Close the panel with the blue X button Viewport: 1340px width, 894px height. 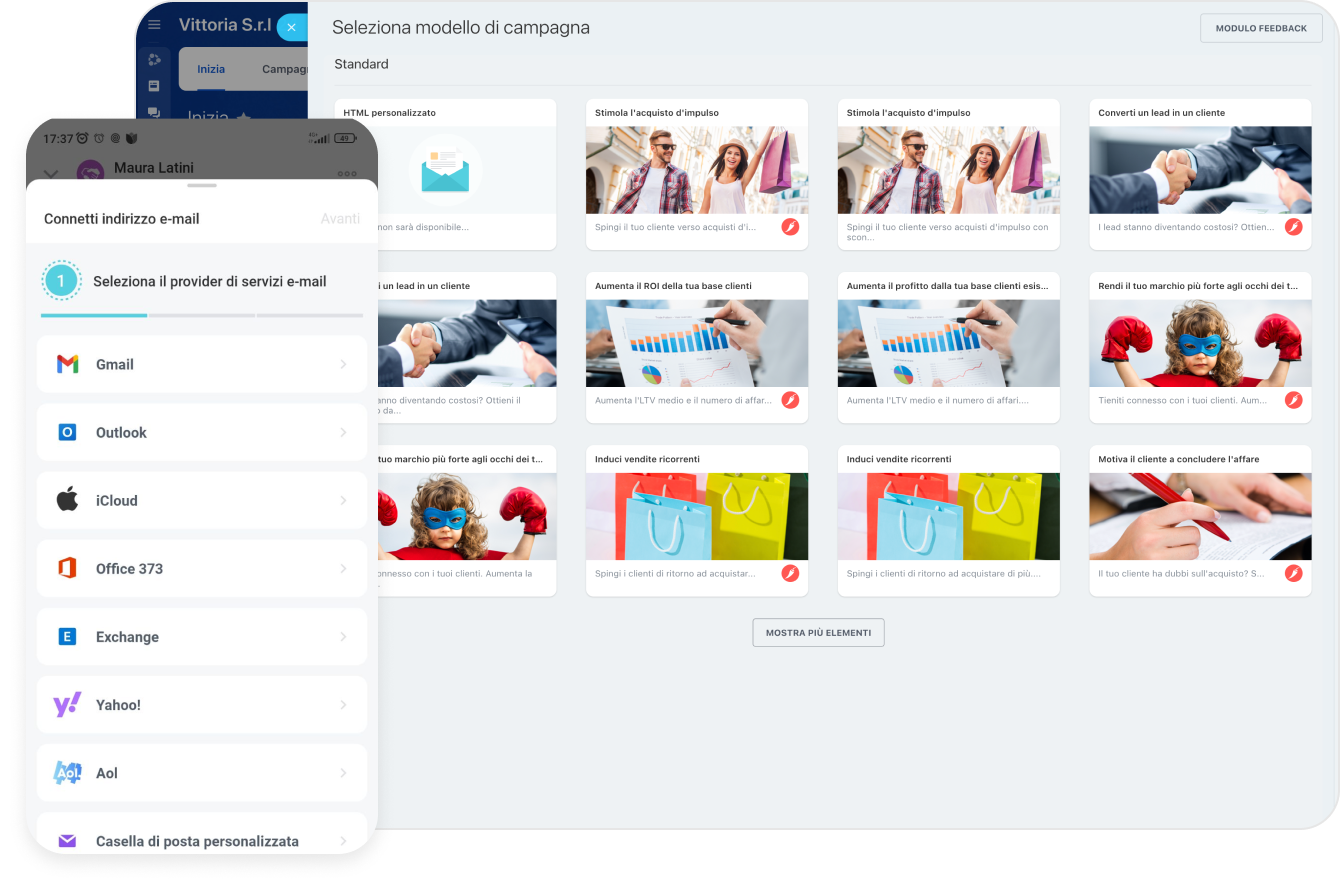(291, 27)
